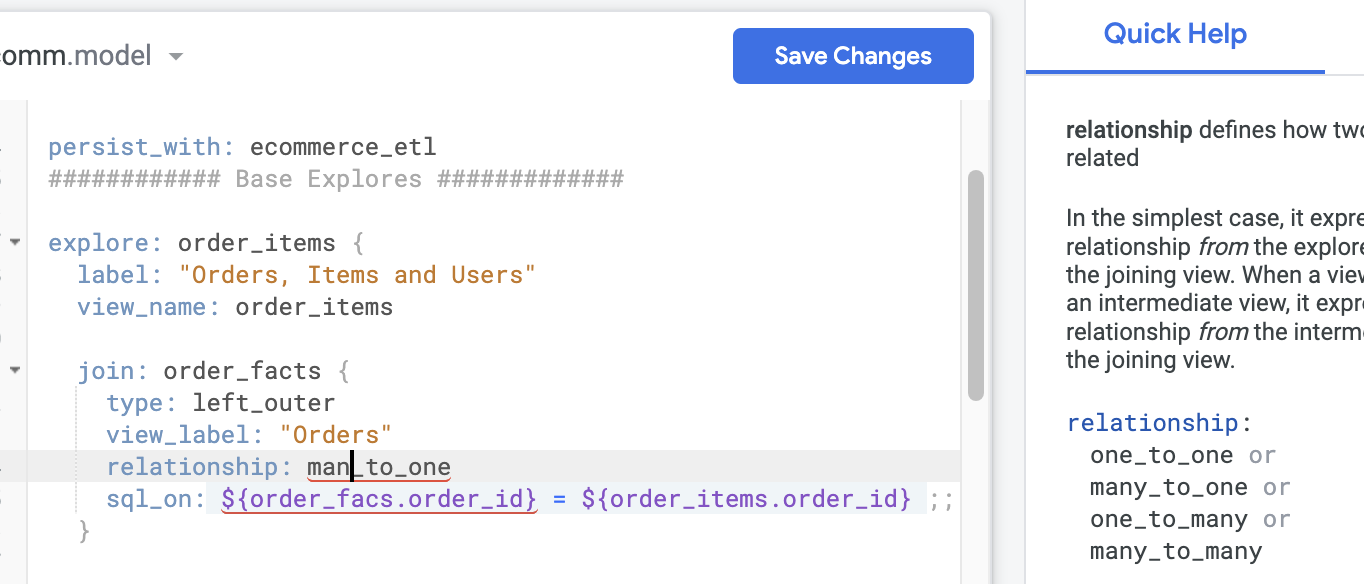Click many_to_one in the Quick Help panel
The image size is (1364, 584).
pyautogui.click(x=1168, y=487)
